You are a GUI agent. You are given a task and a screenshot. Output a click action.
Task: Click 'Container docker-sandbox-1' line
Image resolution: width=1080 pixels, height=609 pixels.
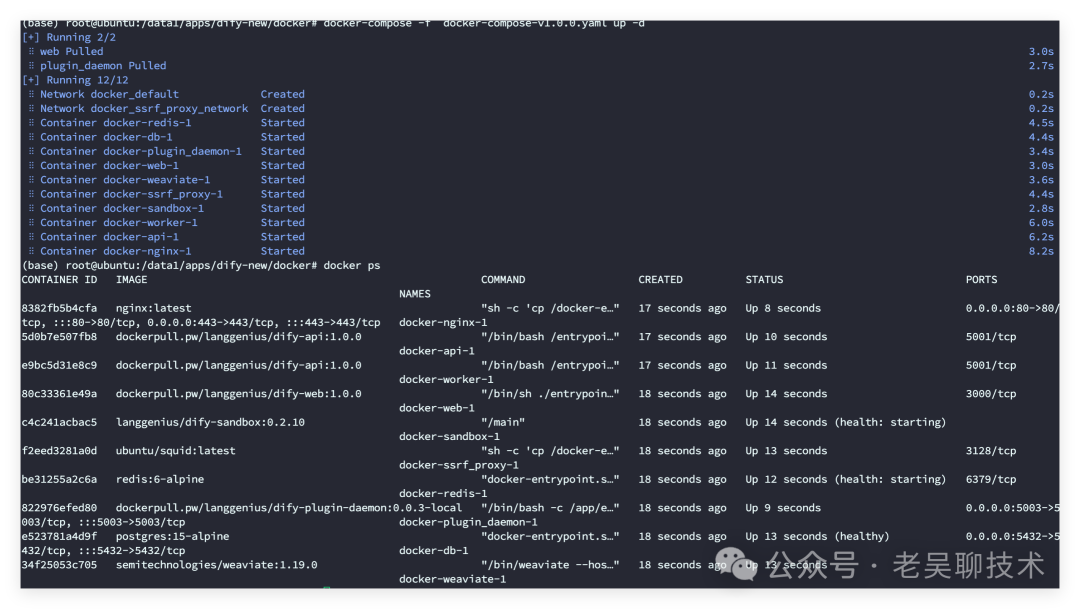[122, 208]
